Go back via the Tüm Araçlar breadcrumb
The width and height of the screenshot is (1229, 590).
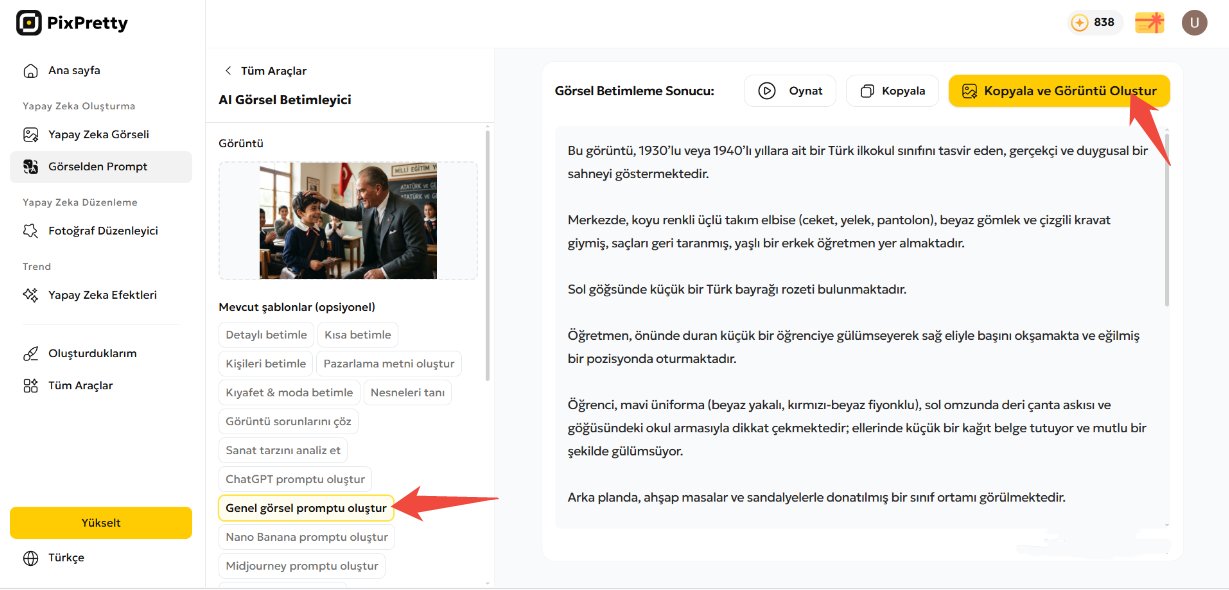[264, 70]
